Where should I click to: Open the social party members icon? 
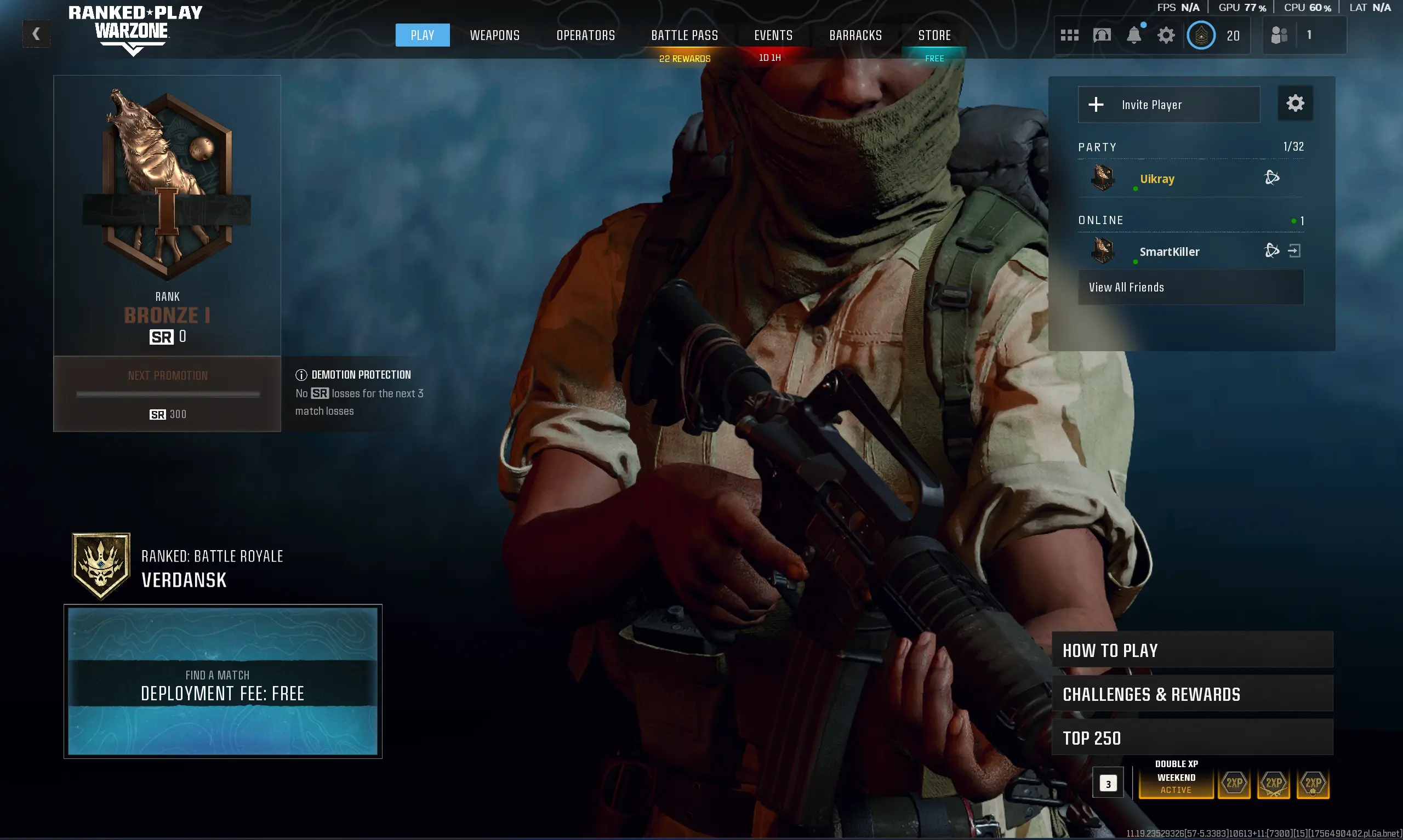1279,35
